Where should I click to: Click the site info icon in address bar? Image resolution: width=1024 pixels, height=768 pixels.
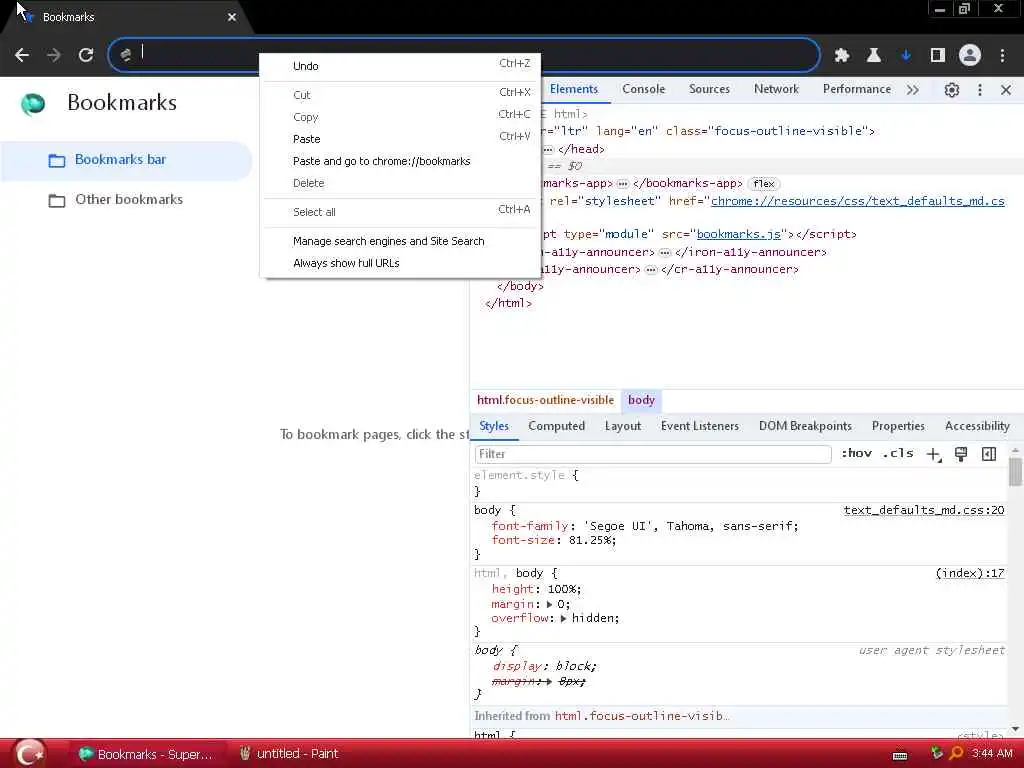(126, 55)
